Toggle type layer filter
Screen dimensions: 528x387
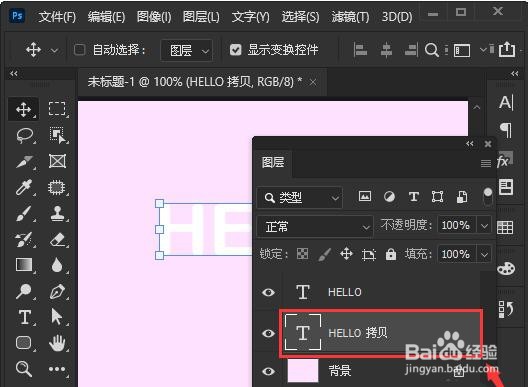[414, 196]
